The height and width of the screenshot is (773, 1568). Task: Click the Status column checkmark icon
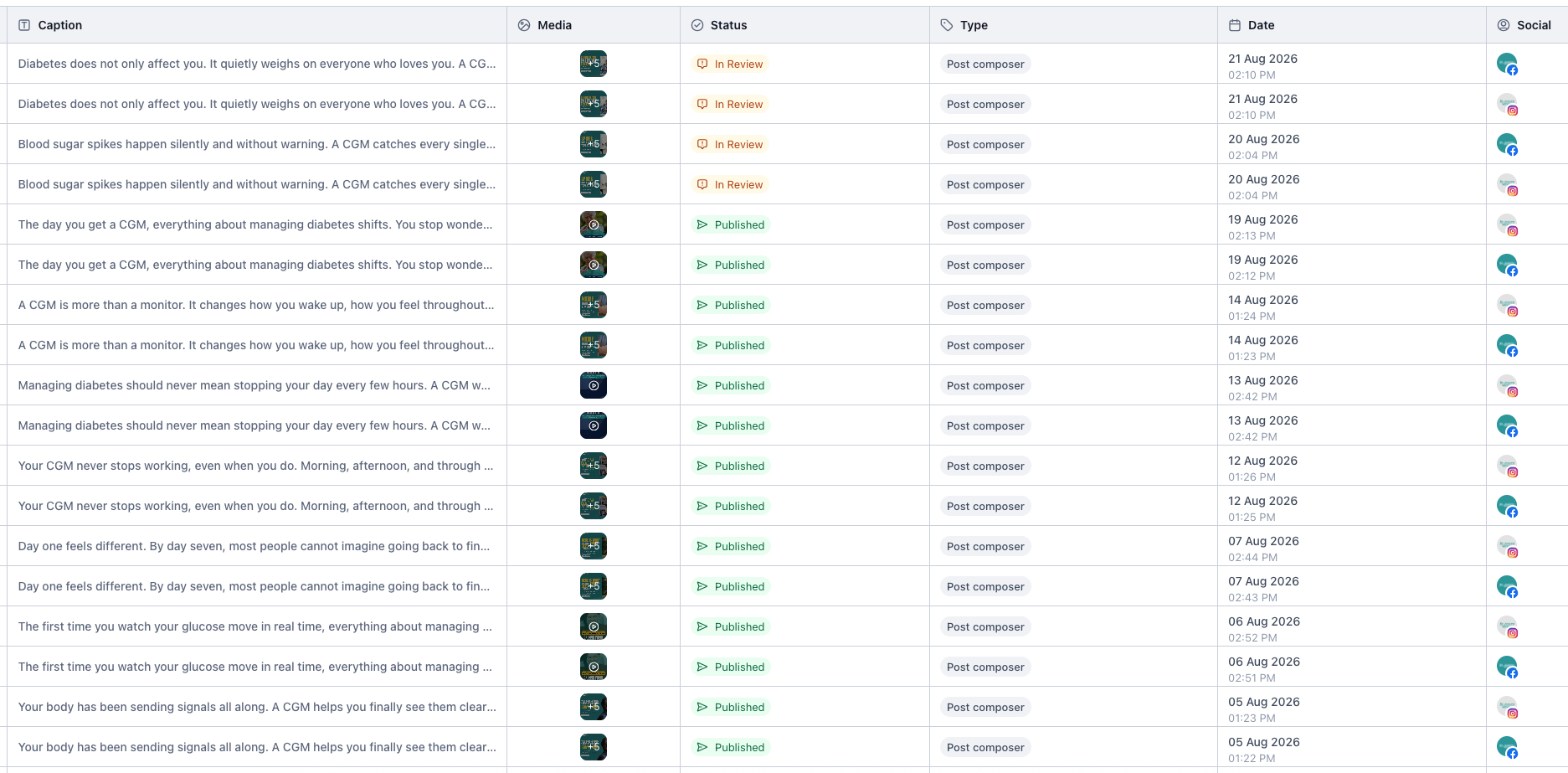tap(697, 25)
